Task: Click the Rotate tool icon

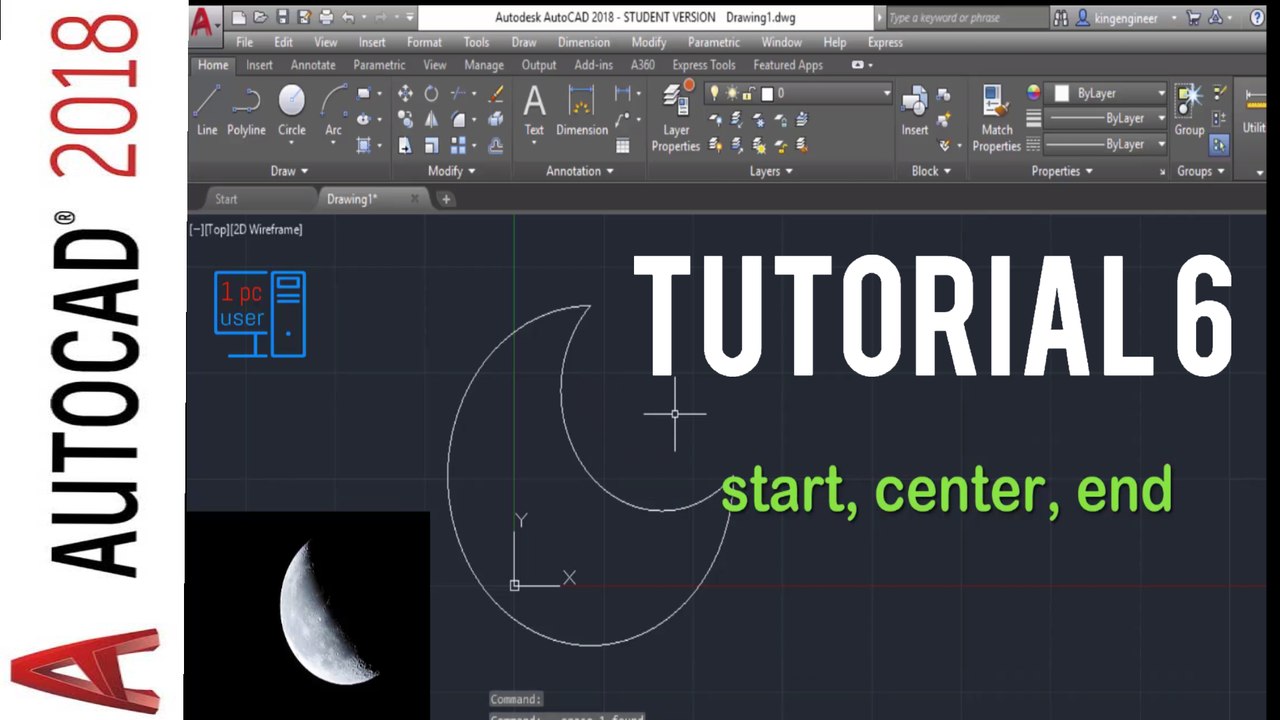Action: [x=431, y=93]
